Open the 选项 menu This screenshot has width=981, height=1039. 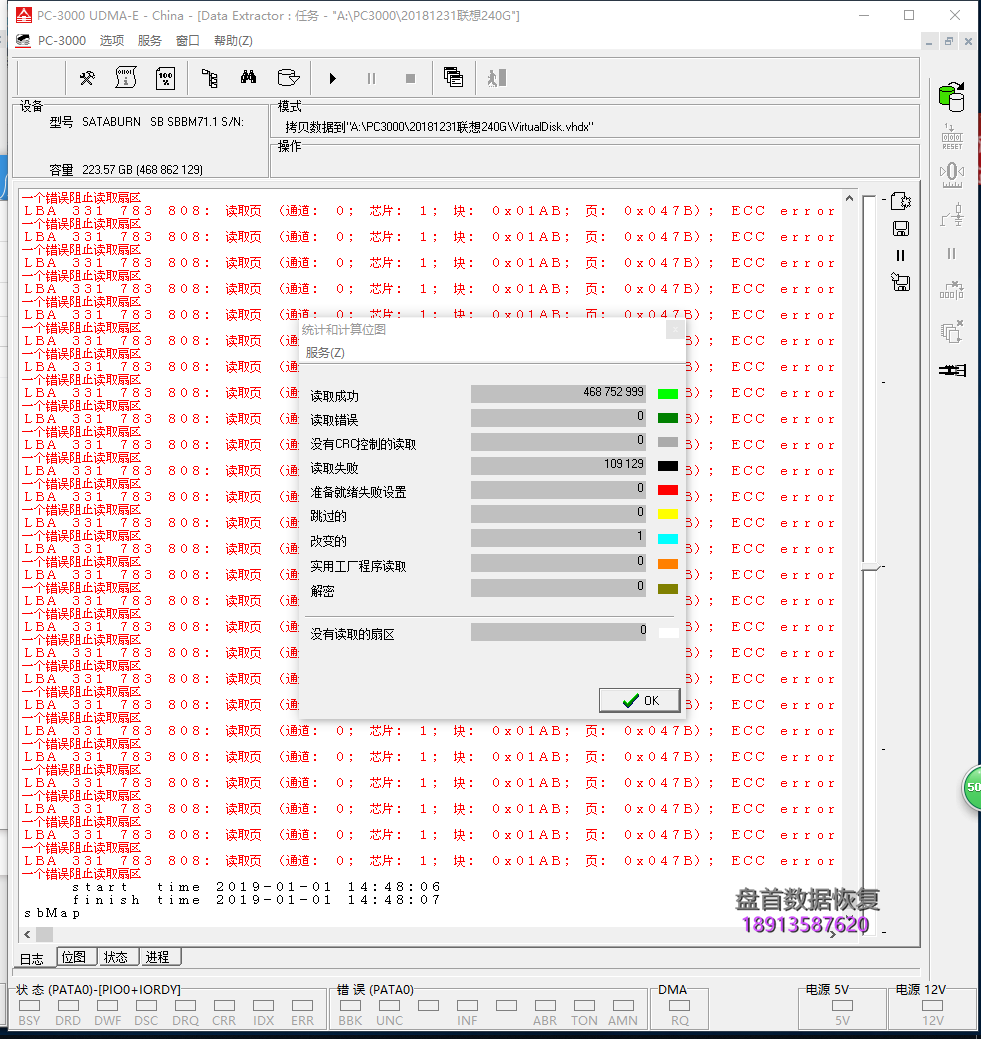(112, 41)
